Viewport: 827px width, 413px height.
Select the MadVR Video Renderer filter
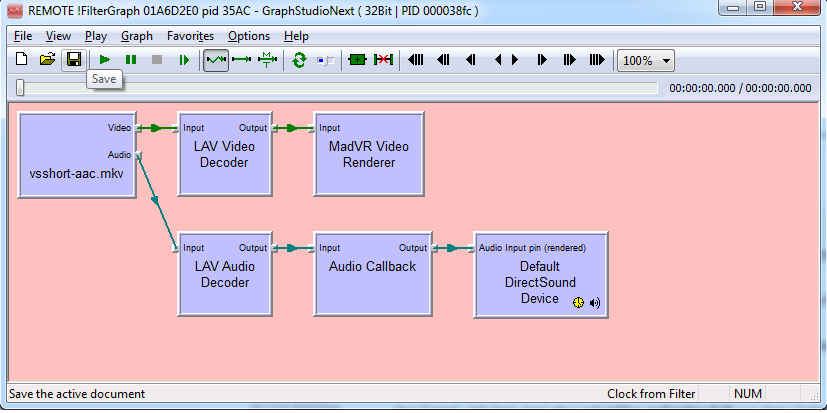point(369,154)
